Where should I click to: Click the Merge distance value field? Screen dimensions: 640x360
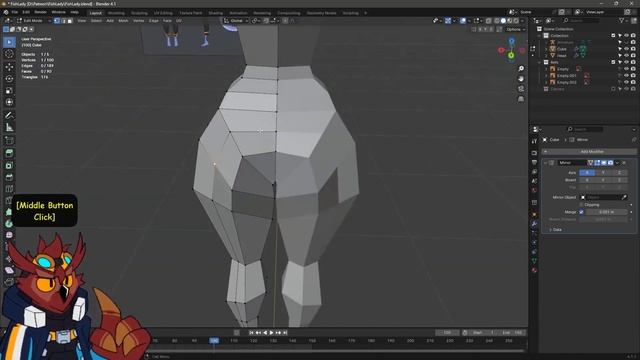click(607, 212)
